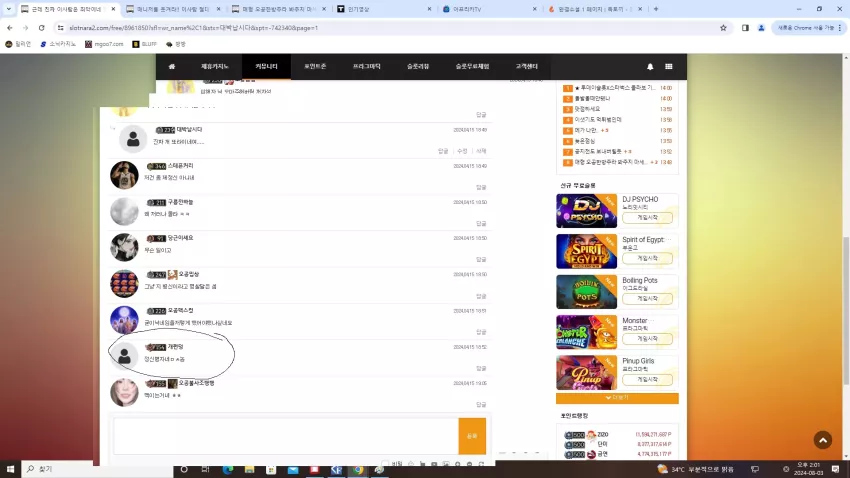Toggle the 비밀 secret comment checkbox
This screenshot has height=478, width=850.
385,464
